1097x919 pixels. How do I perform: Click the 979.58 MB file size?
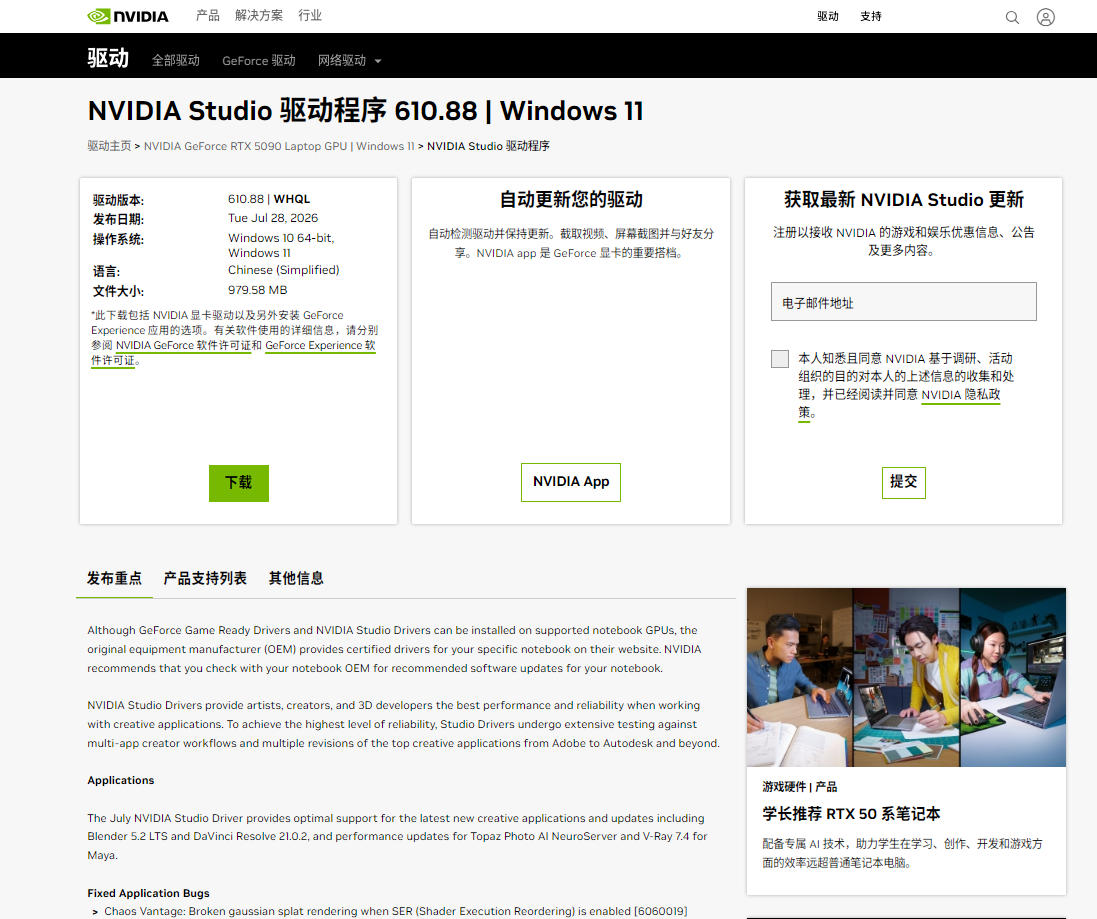click(257, 290)
